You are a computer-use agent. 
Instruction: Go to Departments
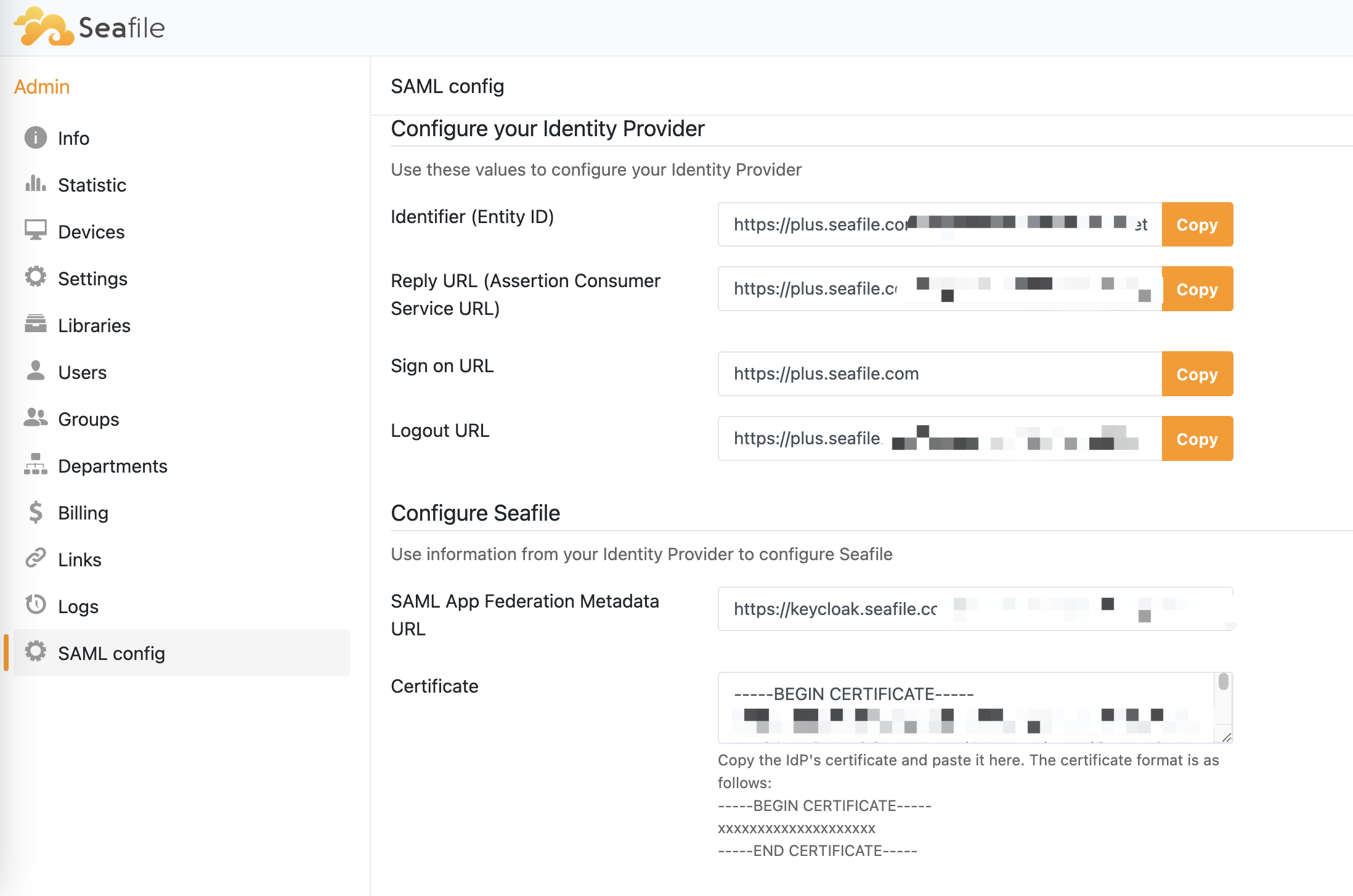[182, 466]
